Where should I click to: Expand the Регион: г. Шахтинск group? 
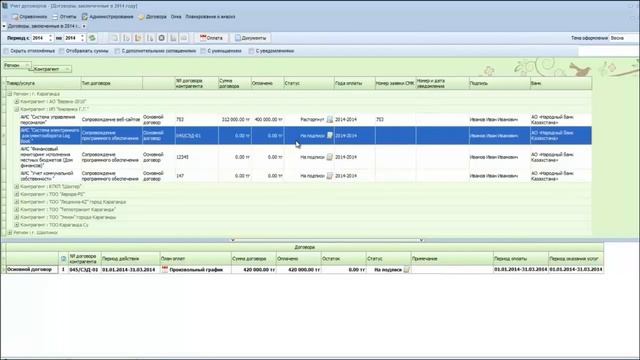click(x=10, y=233)
